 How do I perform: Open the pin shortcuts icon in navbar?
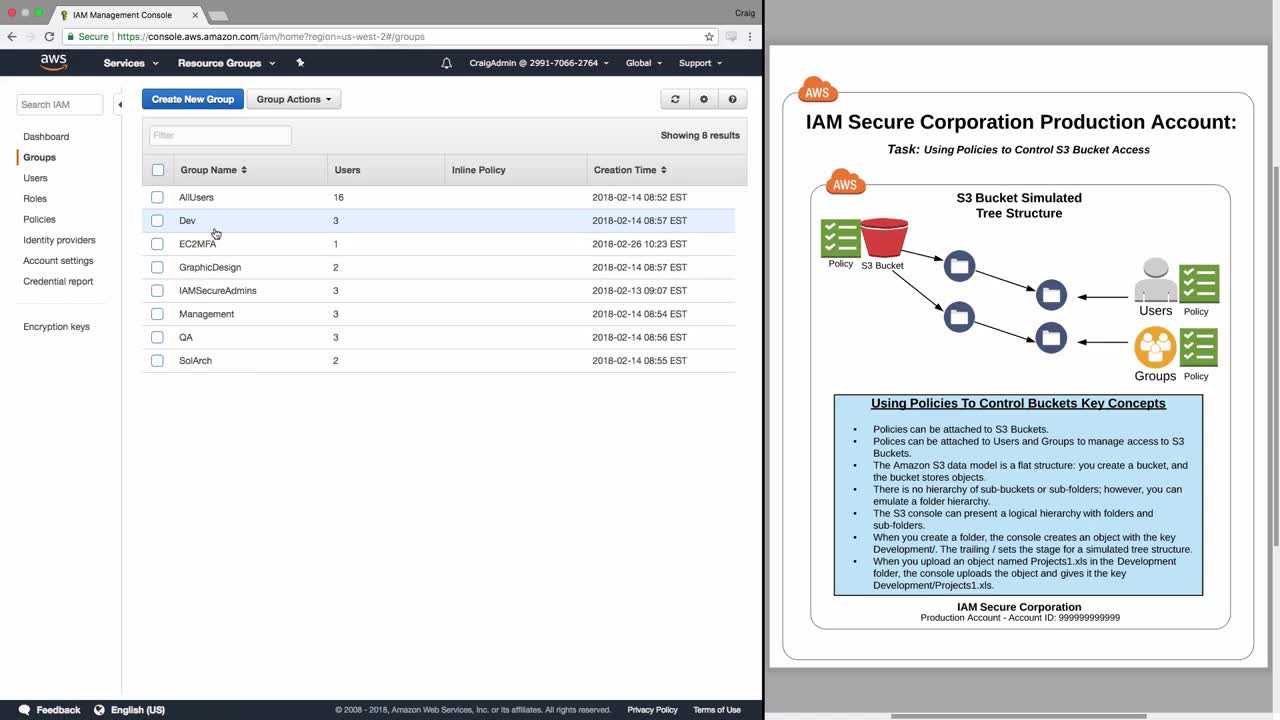pos(300,63)
